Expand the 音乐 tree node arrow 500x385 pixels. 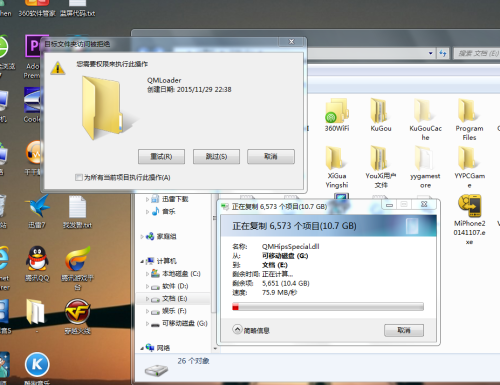(x=147, y=212)
